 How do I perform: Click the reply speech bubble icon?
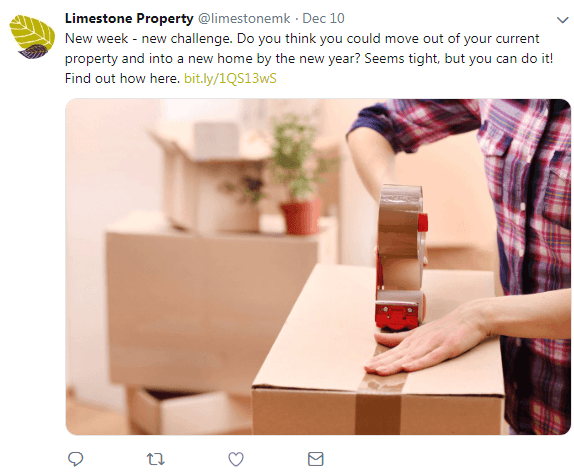(76, 459)
